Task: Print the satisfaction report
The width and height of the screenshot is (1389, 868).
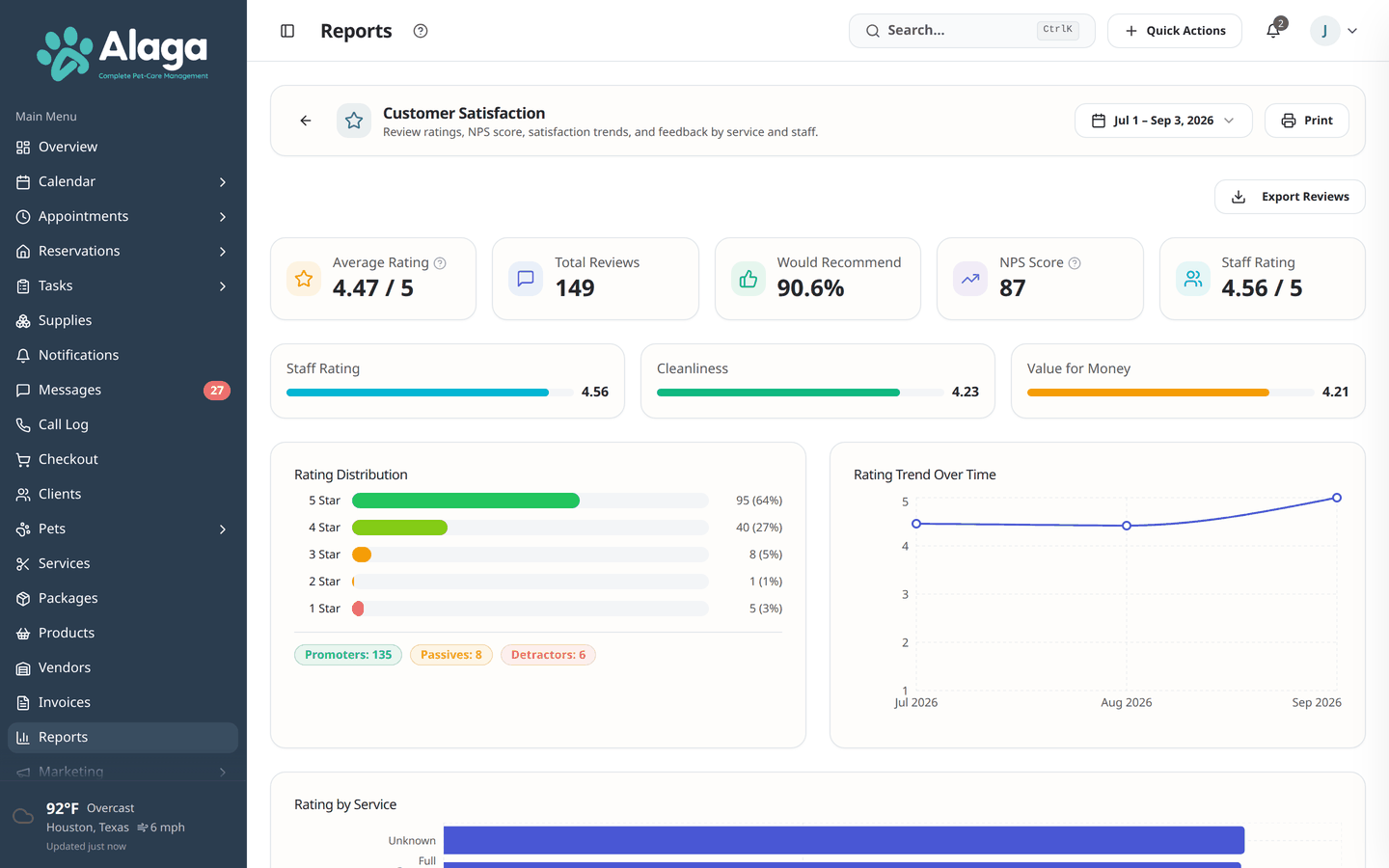Action: [1307, 121]
